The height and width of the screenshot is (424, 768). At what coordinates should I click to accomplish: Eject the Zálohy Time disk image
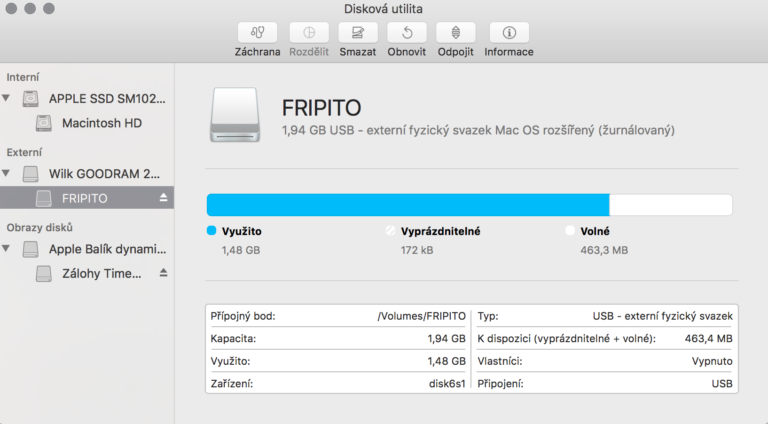[164, 273]
